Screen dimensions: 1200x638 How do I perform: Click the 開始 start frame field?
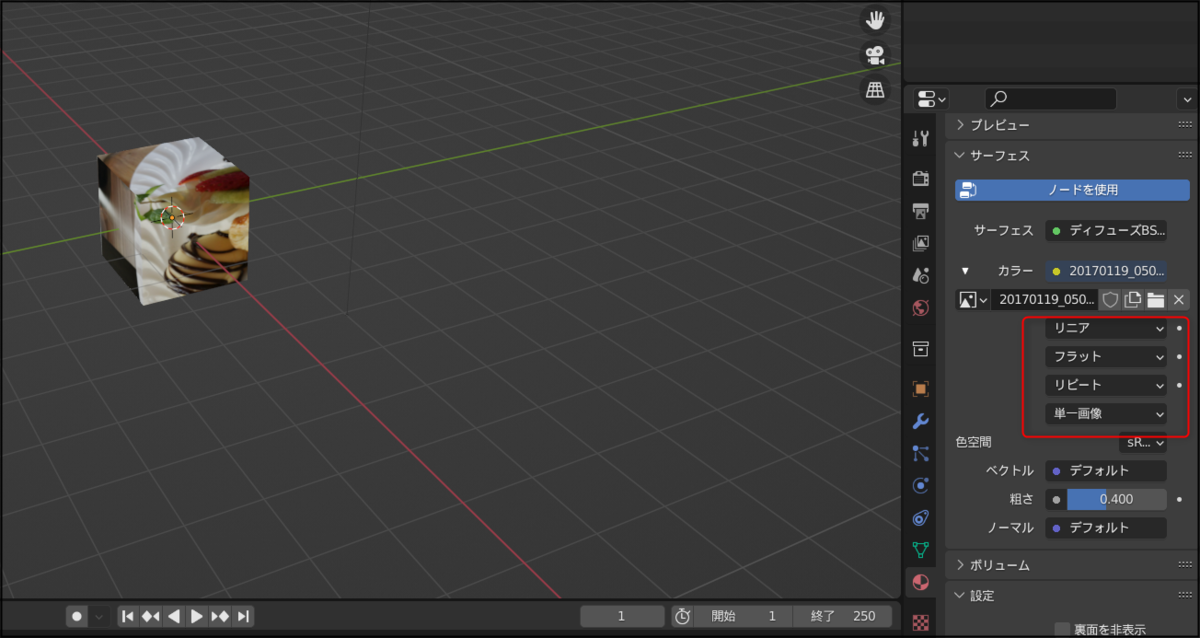(x=744, y=616)
